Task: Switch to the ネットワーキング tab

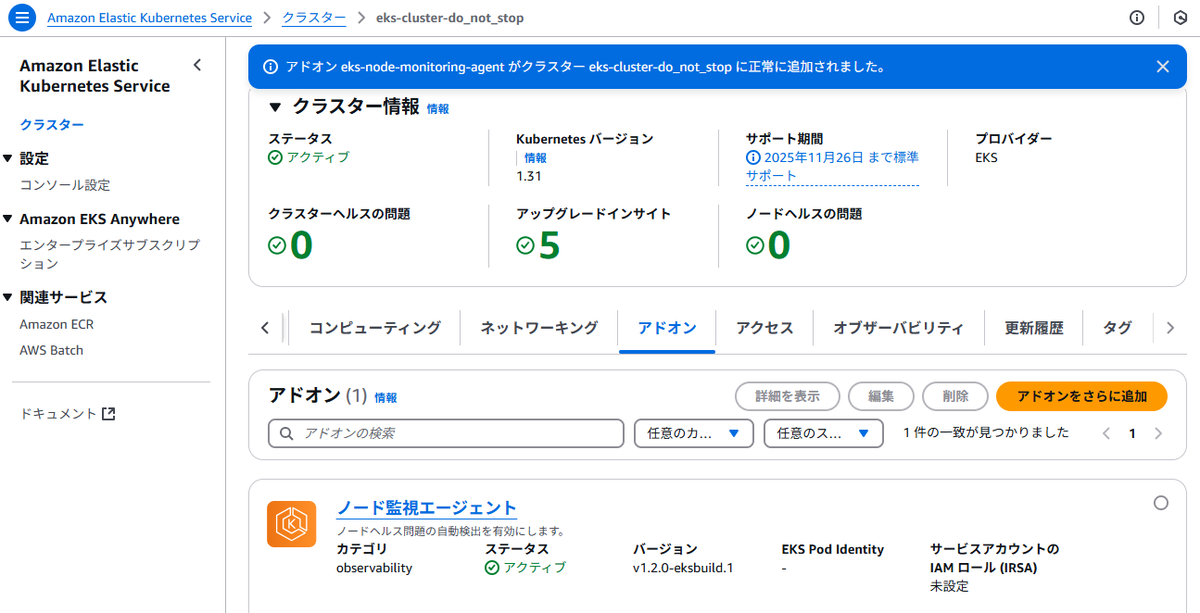Action: click(539, 328)
